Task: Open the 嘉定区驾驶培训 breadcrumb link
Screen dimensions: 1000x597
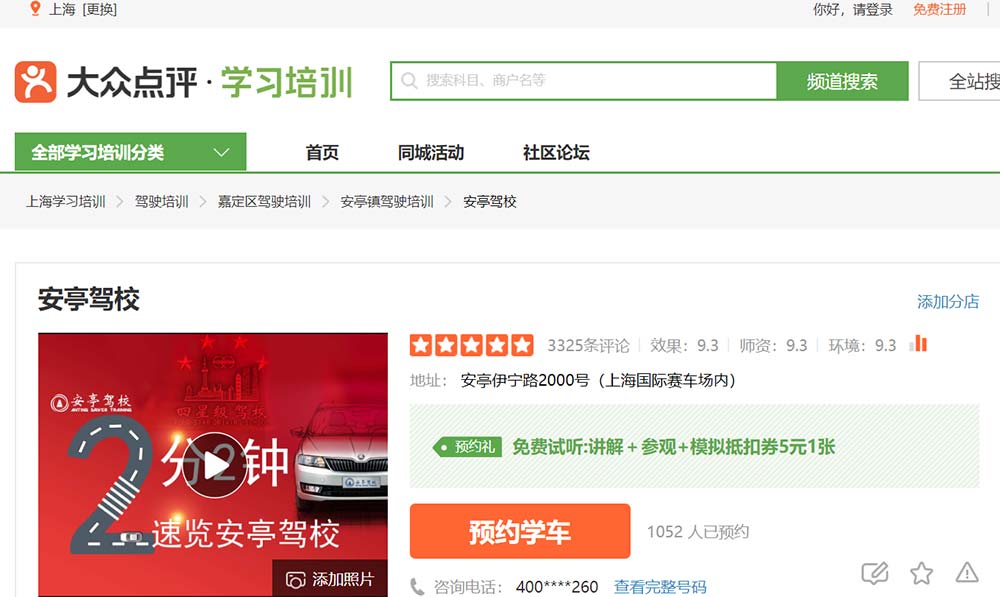Action: 264,202
